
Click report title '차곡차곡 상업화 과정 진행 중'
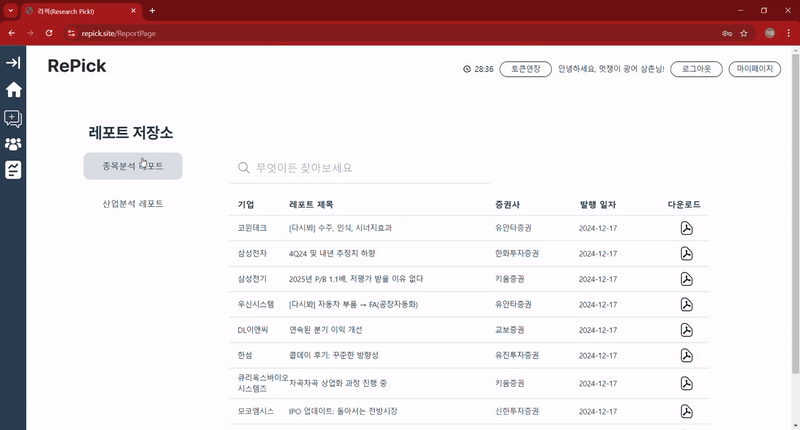coord(338,383)
